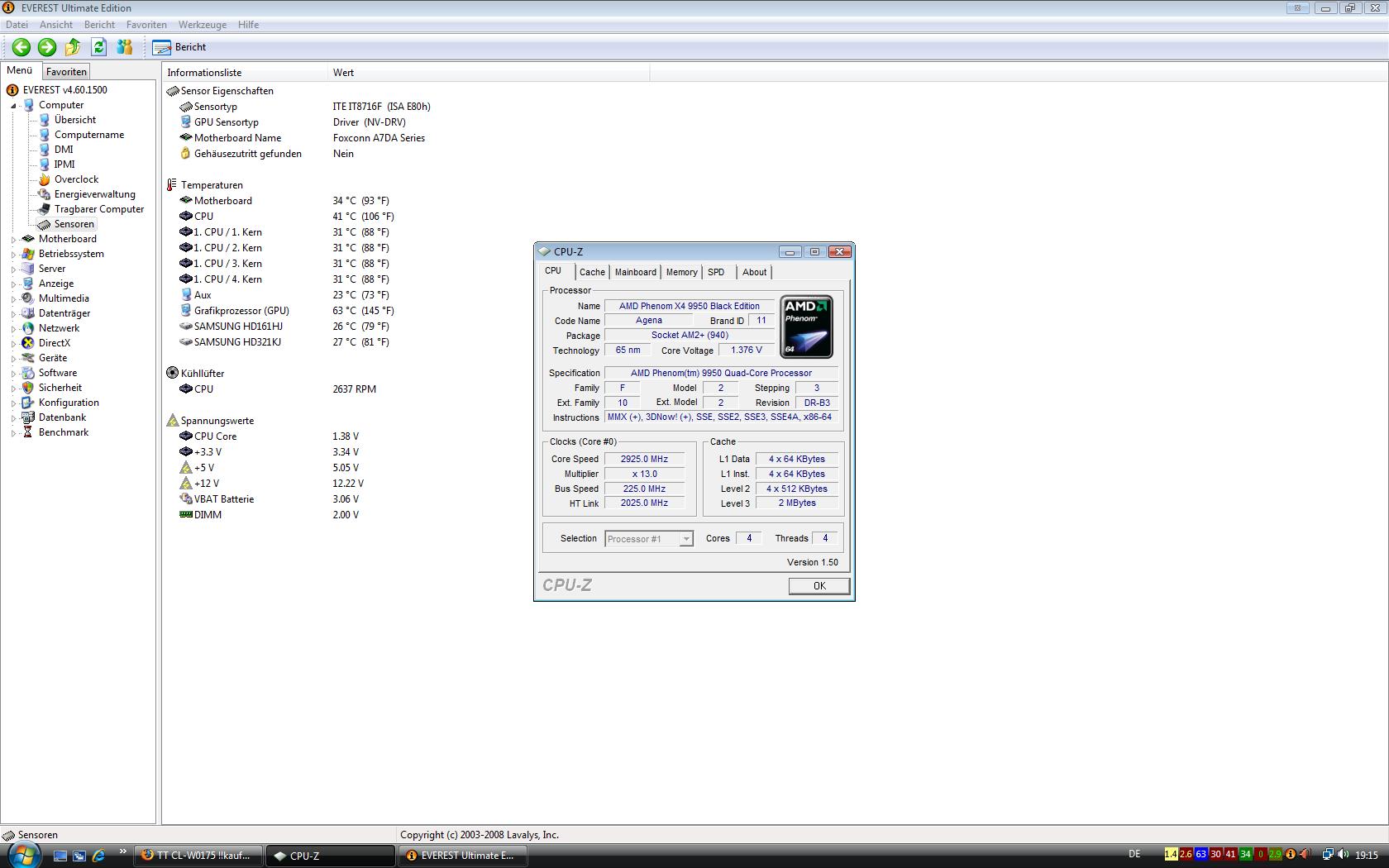Open TT CL-W0175 Firefox taskbar button
The width and height of the screenshot is (1389, 868).
click(x=198, y=856)
